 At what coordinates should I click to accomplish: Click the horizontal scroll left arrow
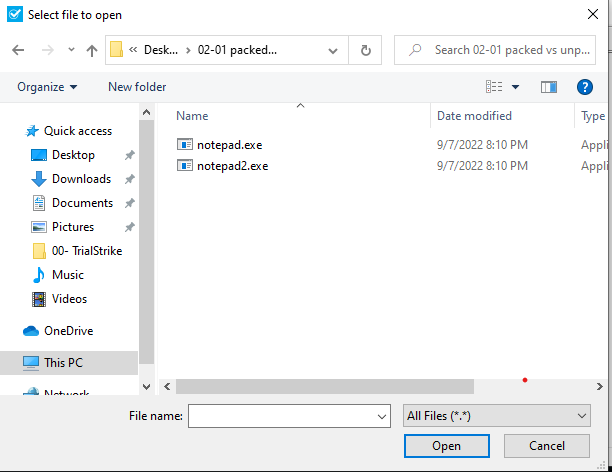167,387
